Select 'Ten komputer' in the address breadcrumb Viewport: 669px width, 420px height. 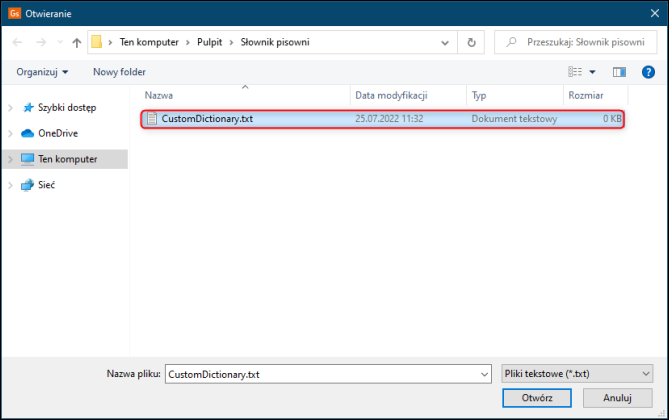[149, 42]
